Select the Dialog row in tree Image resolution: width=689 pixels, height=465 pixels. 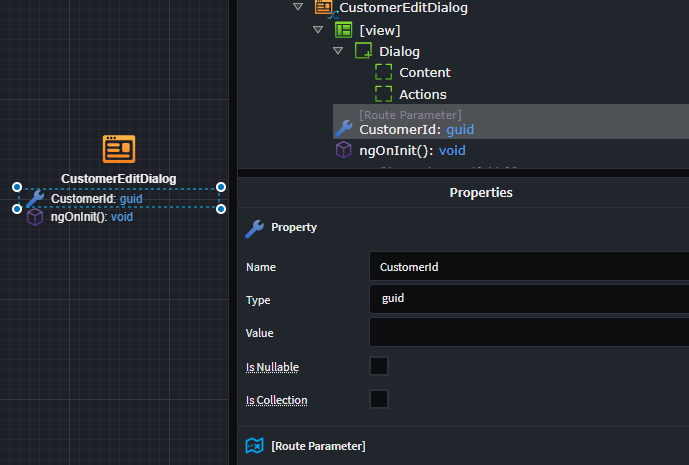[399, 51]
